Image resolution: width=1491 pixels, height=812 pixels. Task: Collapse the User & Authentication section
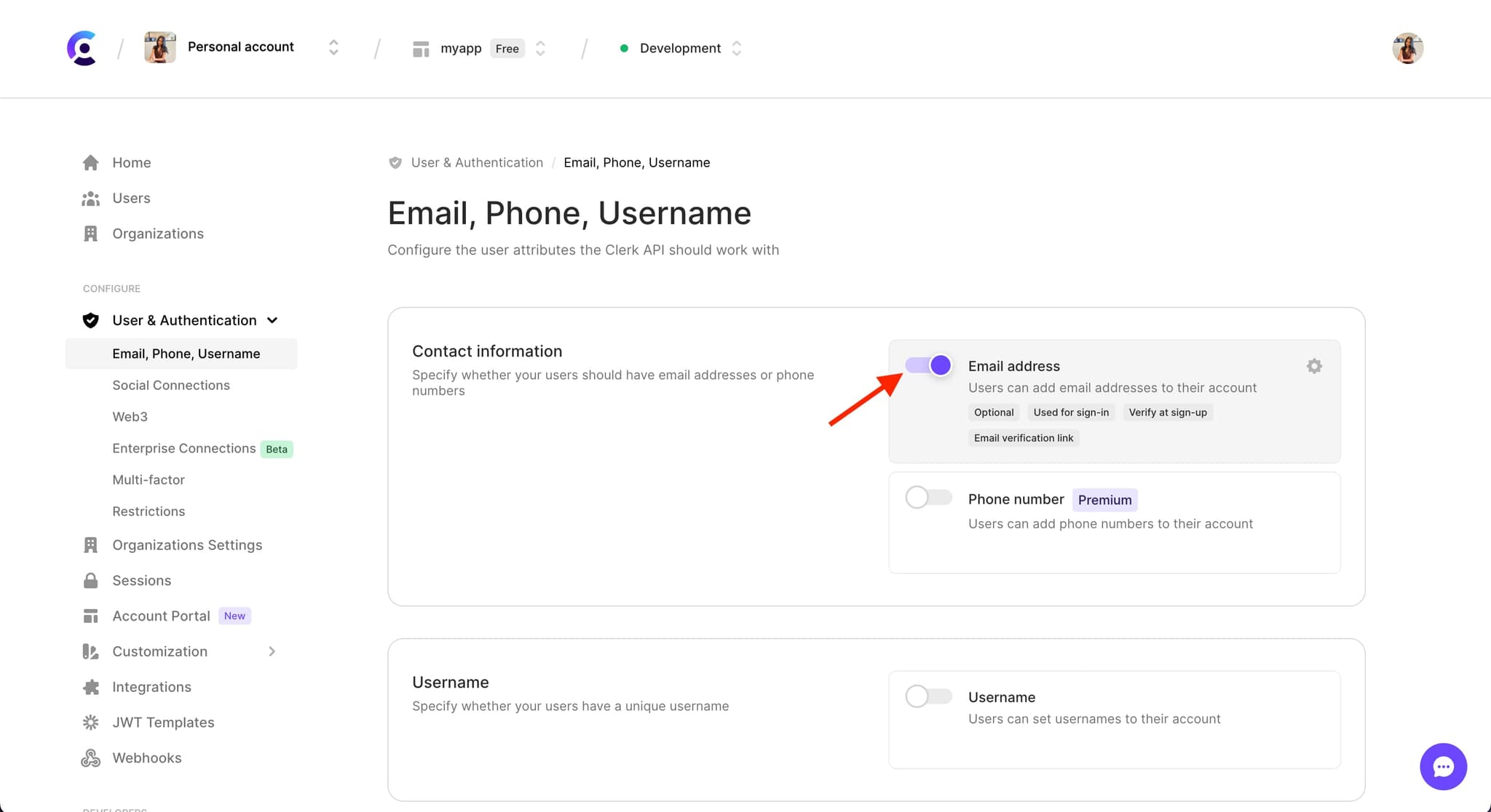click(x=272, y=320)
